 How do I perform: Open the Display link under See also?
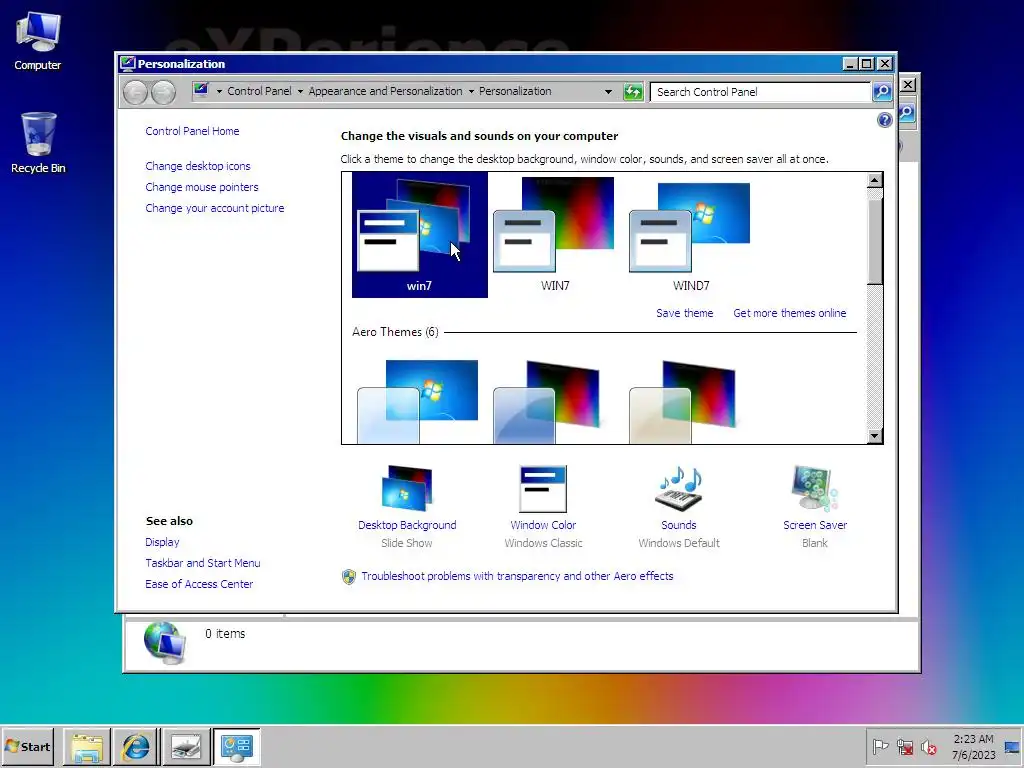pos(162,542)
